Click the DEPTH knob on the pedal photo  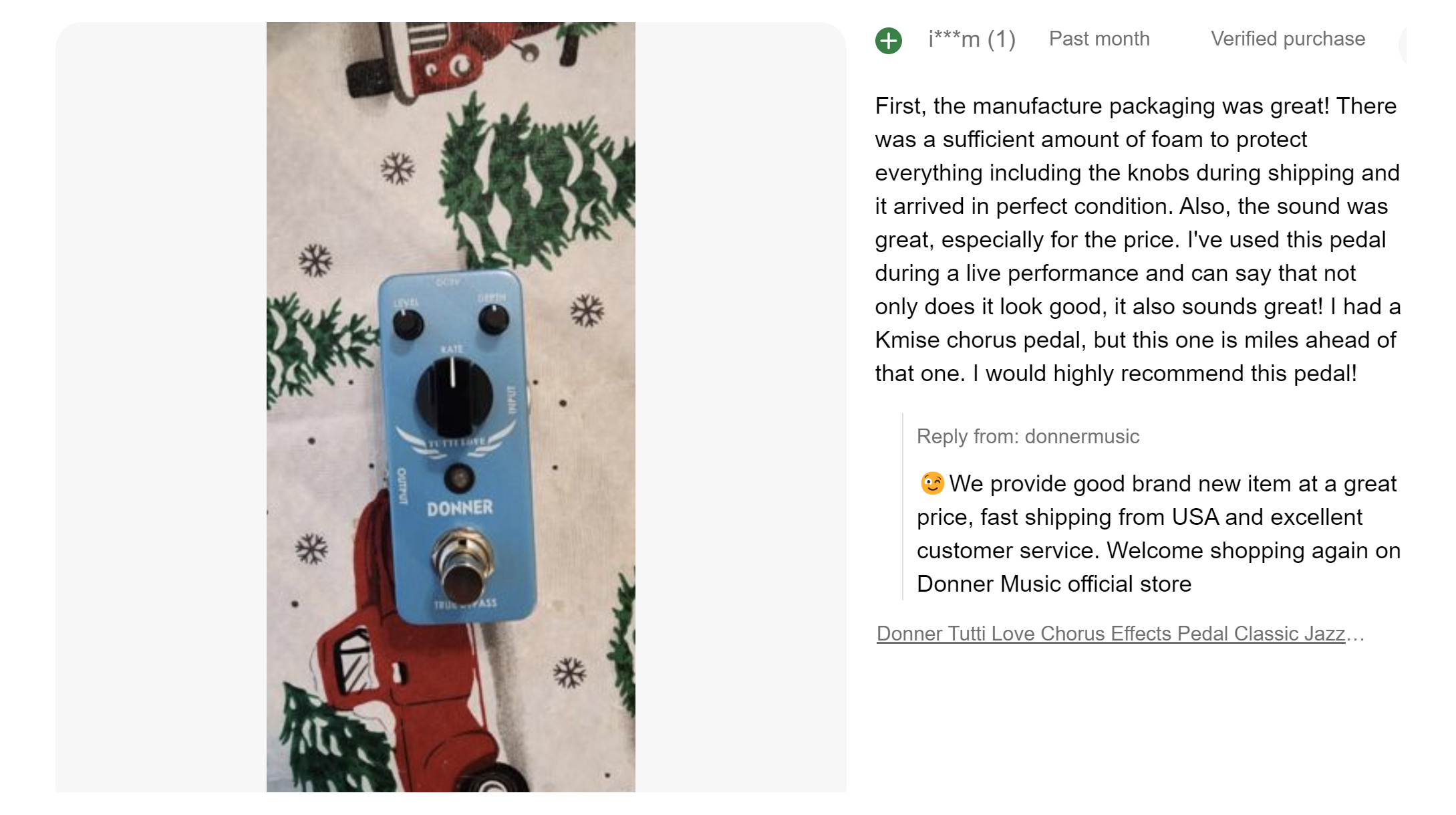coord(494,319)
